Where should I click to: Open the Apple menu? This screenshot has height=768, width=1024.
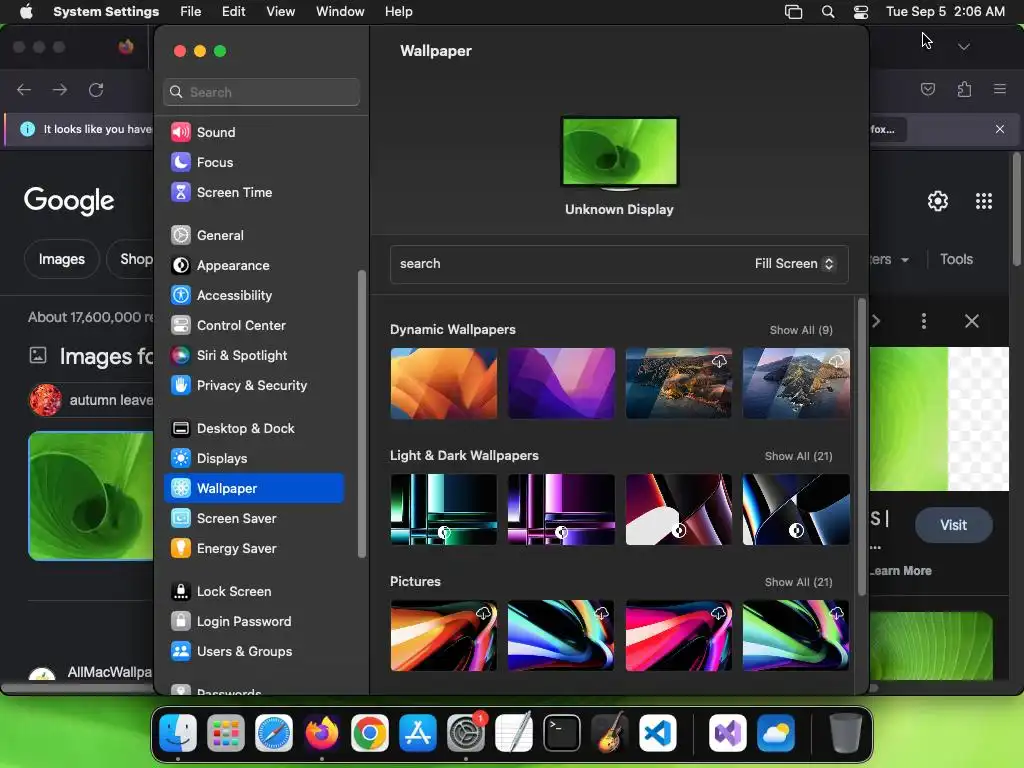(26, 12)
